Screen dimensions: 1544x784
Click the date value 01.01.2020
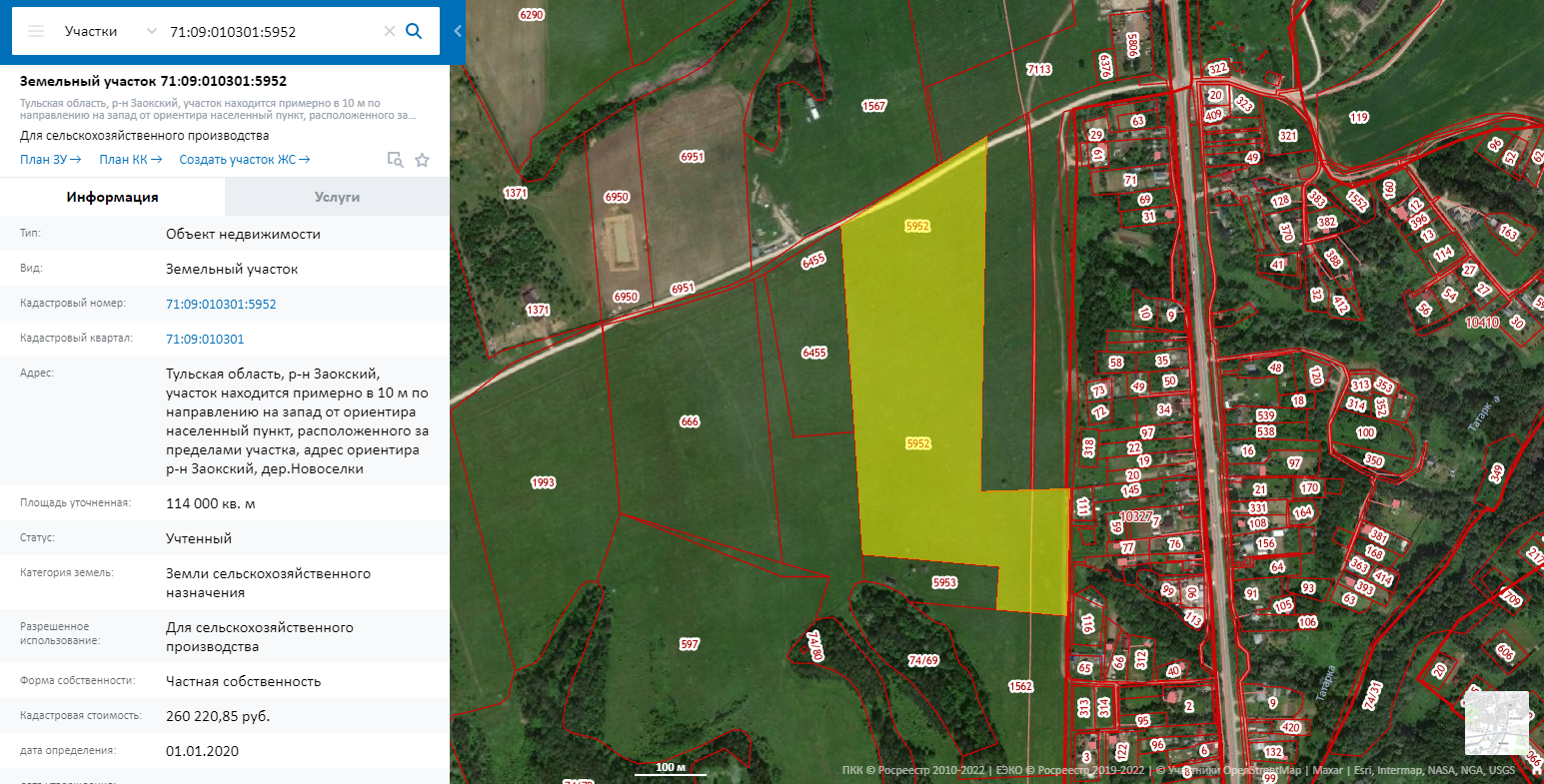[203, 751]
